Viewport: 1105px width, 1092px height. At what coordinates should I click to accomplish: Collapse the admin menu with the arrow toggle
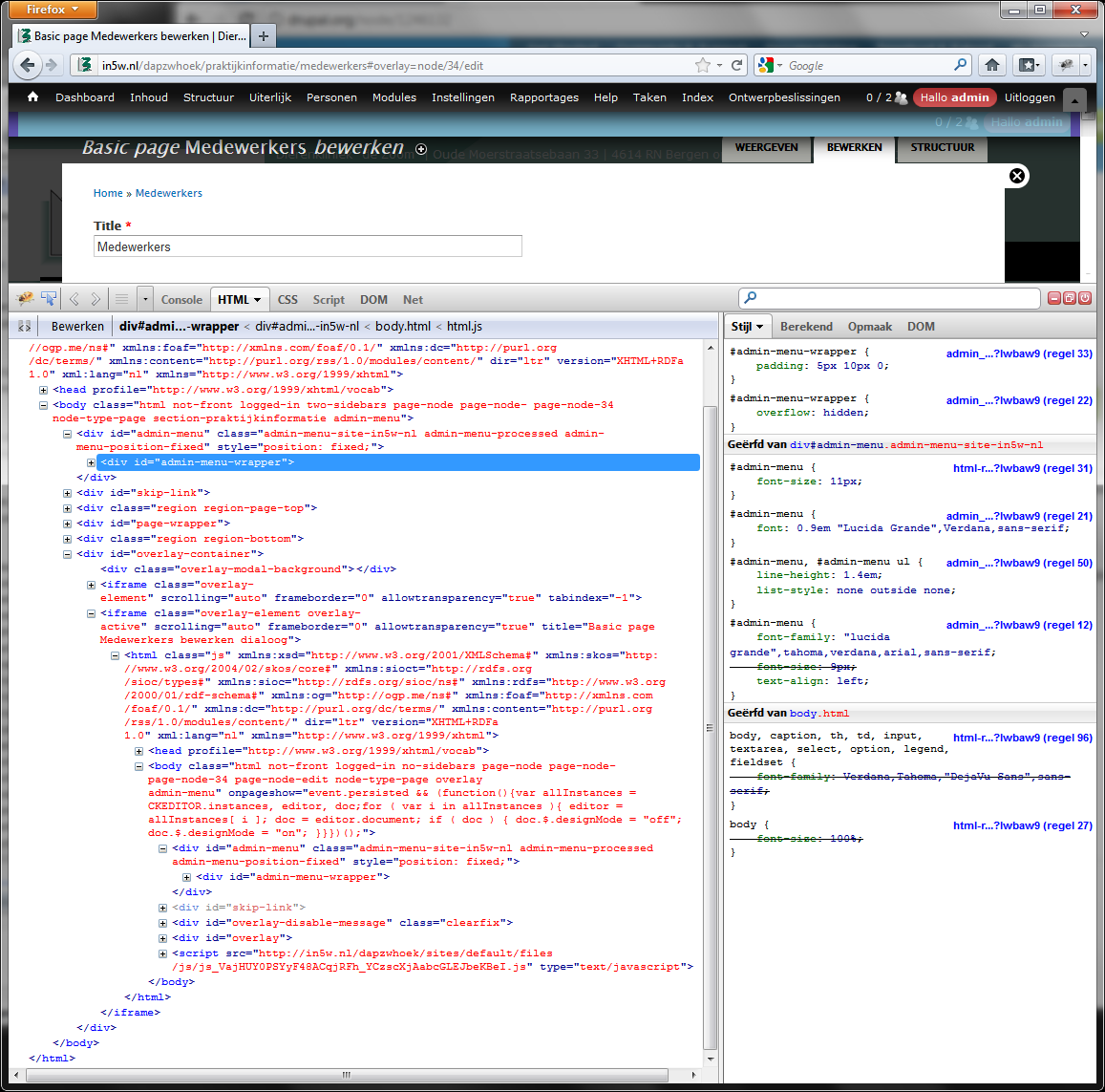click(x=1074, y=99)
